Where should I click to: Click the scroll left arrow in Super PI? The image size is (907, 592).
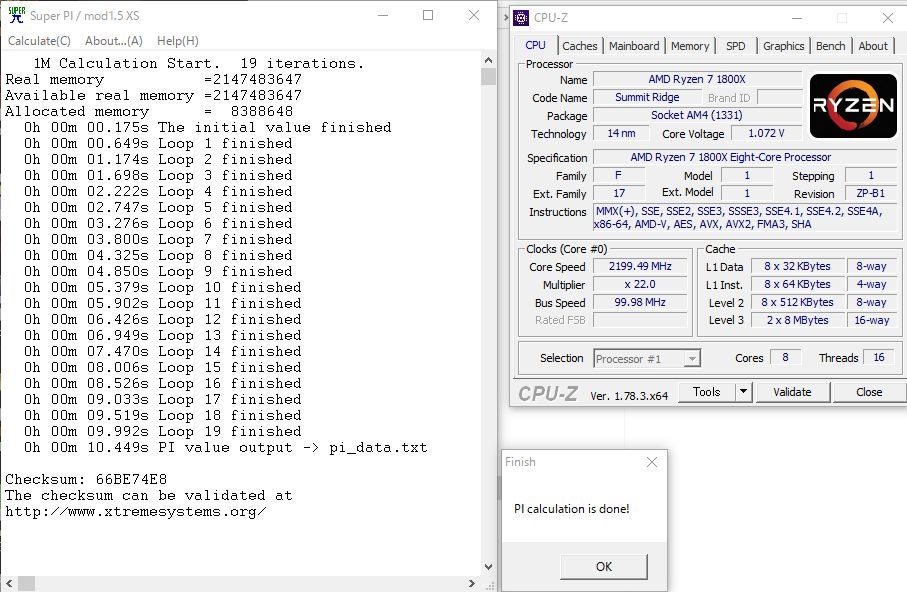[9, 583]
